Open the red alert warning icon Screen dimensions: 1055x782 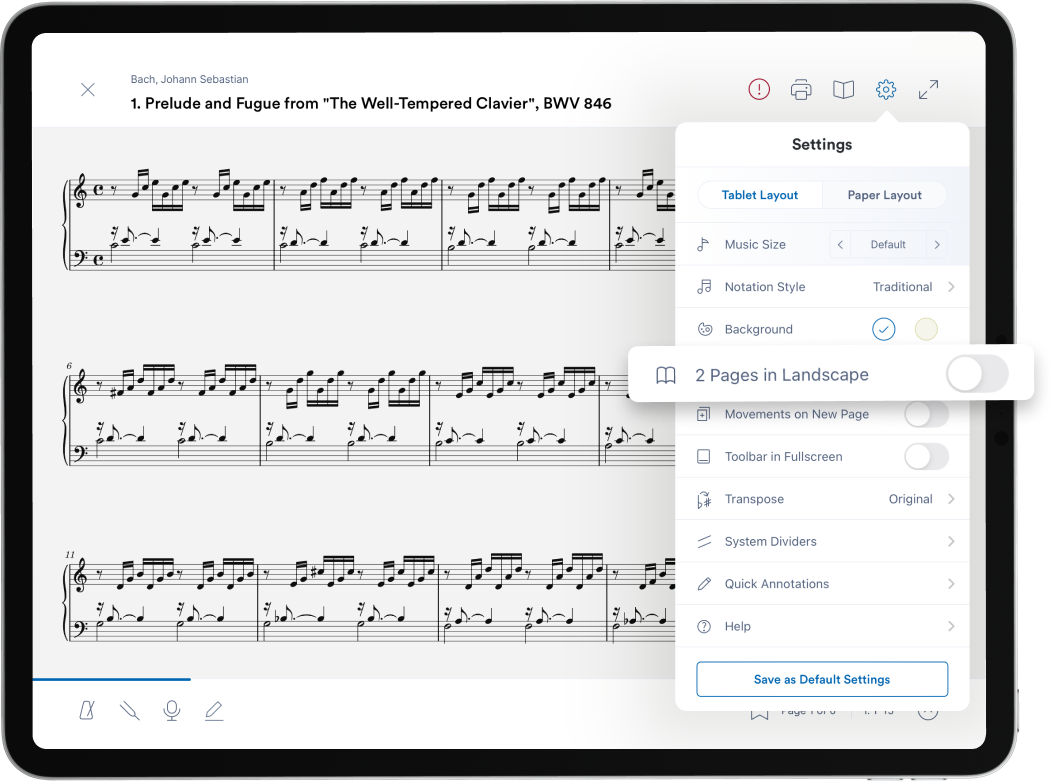(x=759, y=89)
